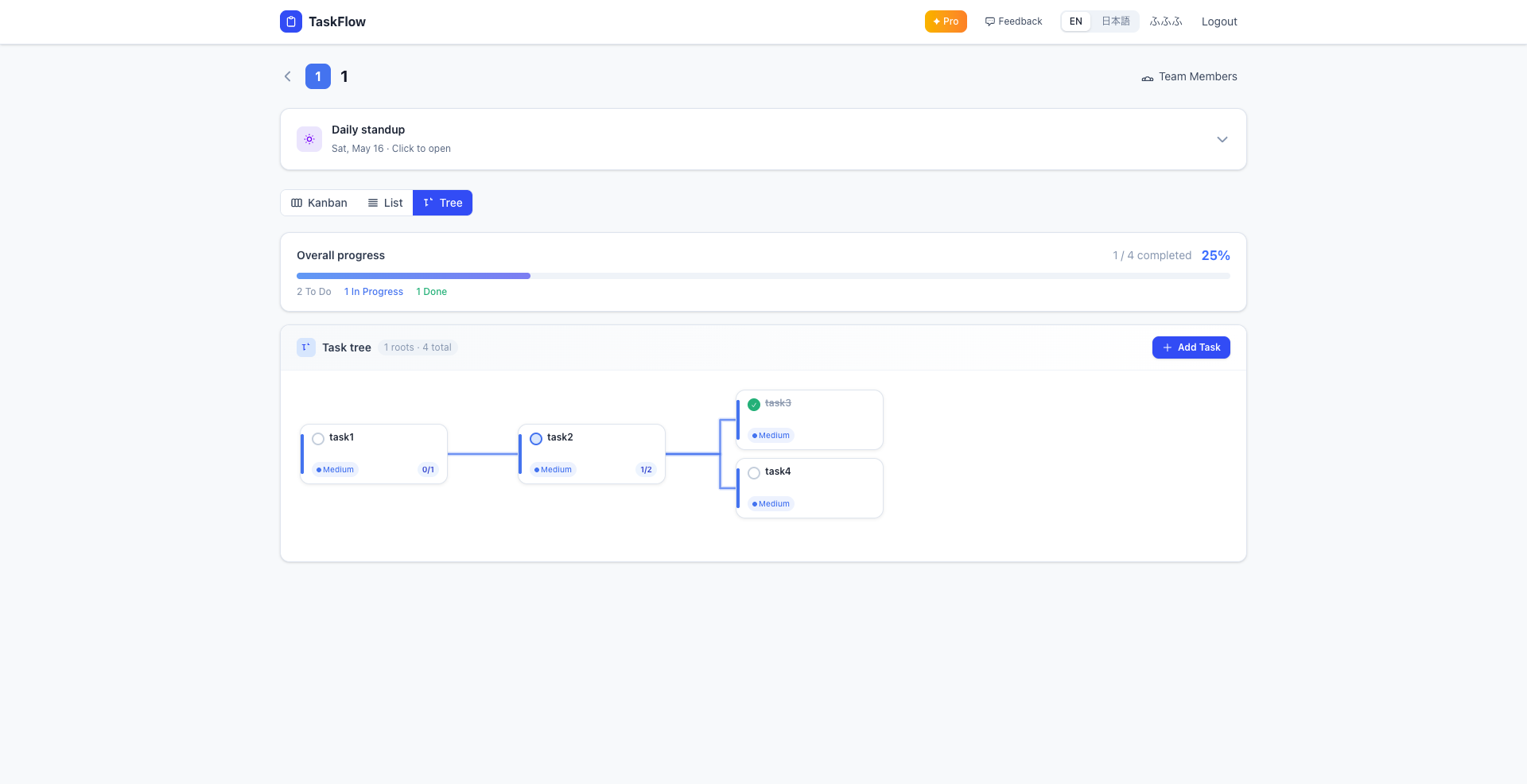Click the '2 To Do' status count
The width and height of the screenshot is (1527, 784).
click(x=314, y=292)
